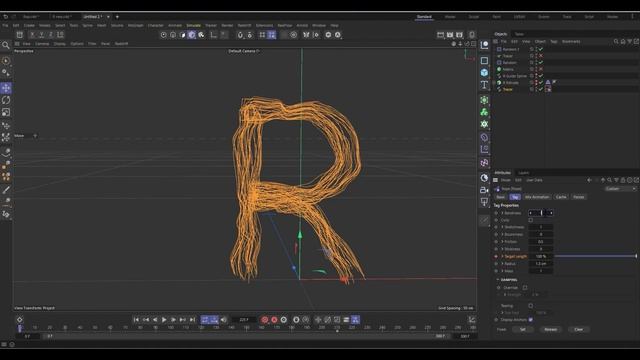Image resolution: width=640 pixels, height=360 pixels.
Task: Click the Radius value field
Action: click(x=541, y=264)
